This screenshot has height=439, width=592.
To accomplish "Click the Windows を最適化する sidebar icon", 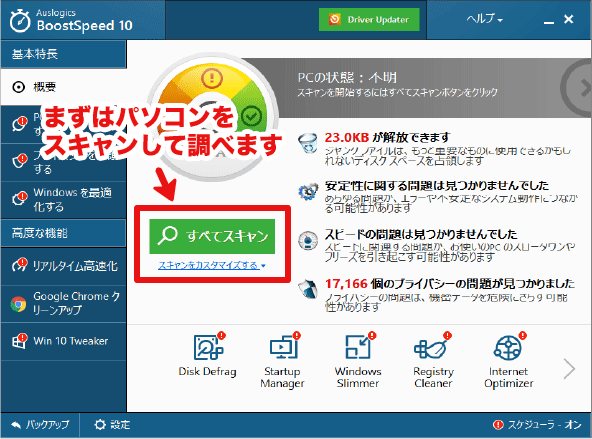I will point(19,199).
